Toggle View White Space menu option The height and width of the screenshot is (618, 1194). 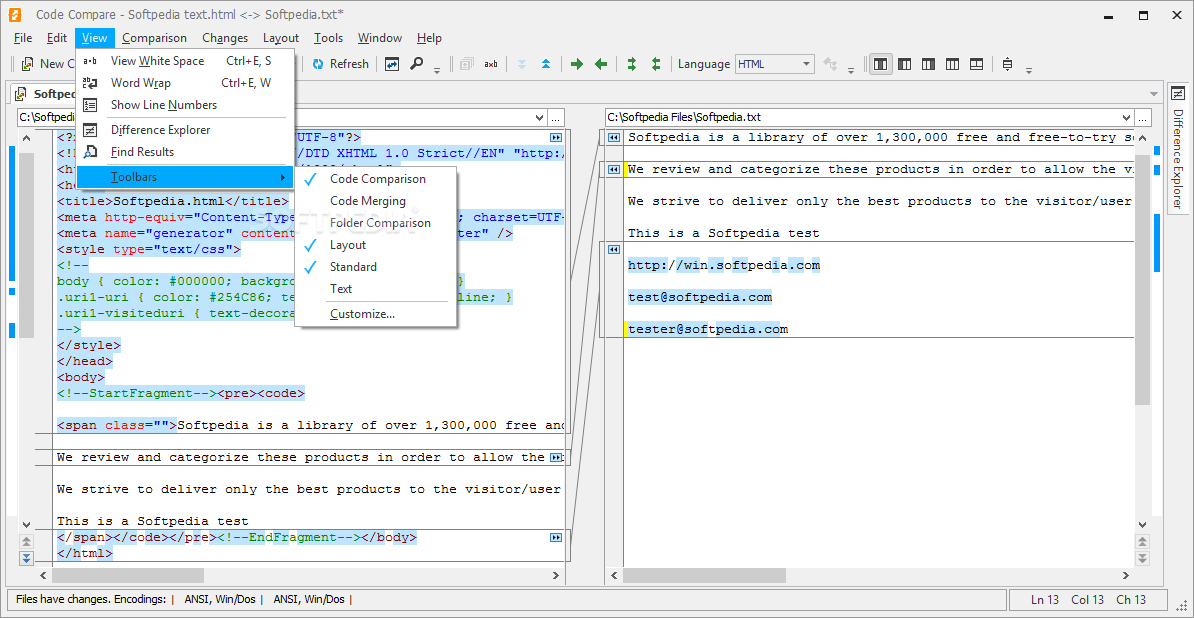tap(184, 61)
